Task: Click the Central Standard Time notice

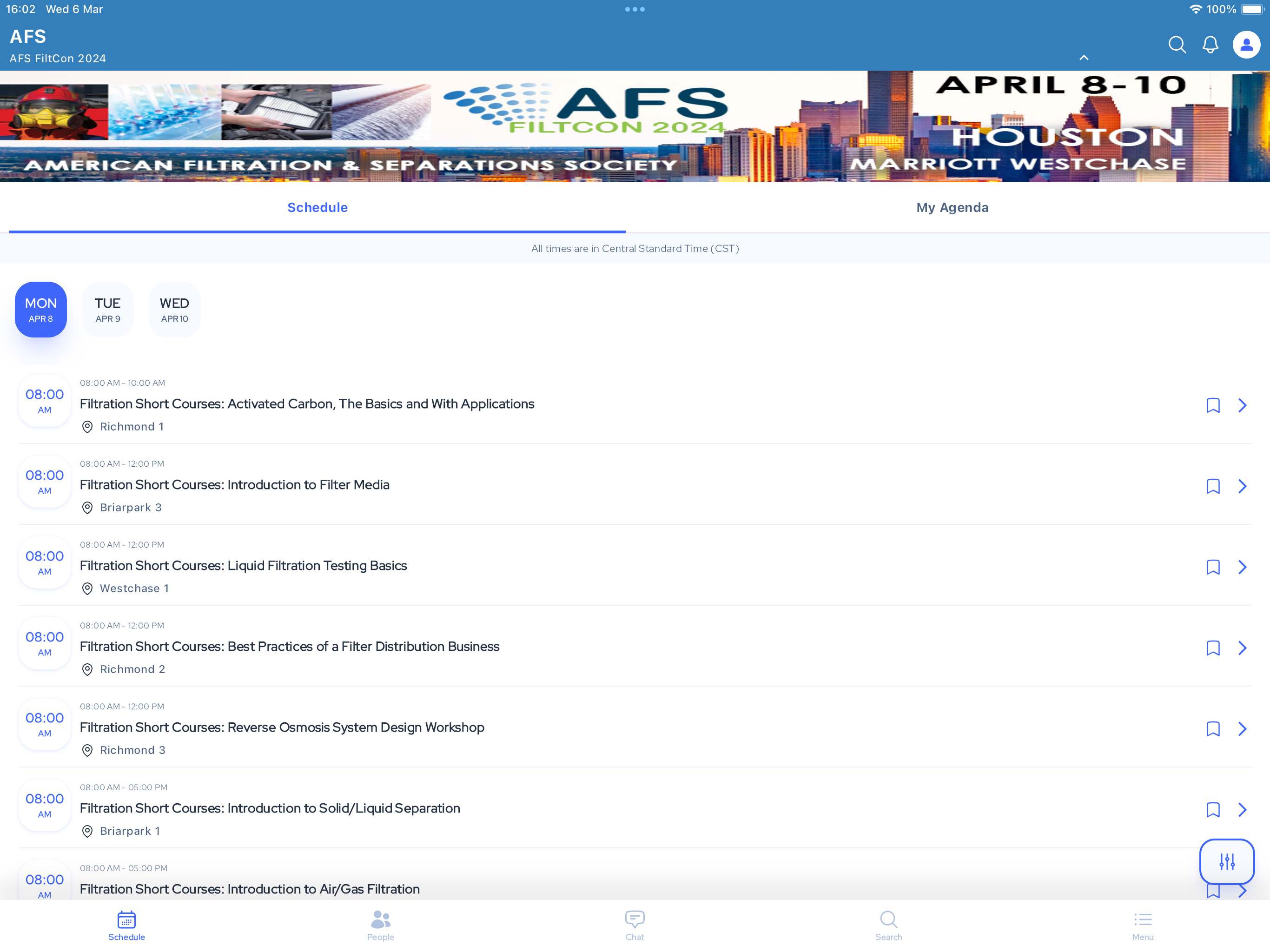Action: click(635, 249)
